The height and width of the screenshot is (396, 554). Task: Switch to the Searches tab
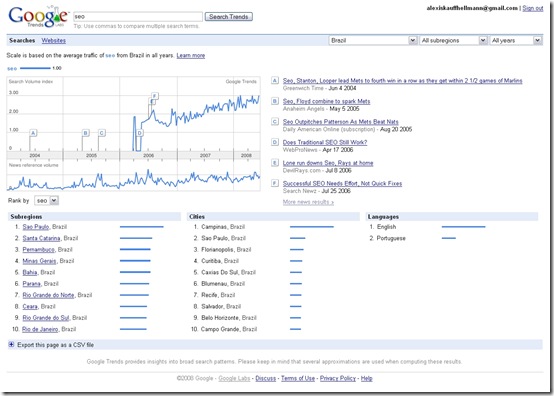pyautogui.click(x=22, y=40)
